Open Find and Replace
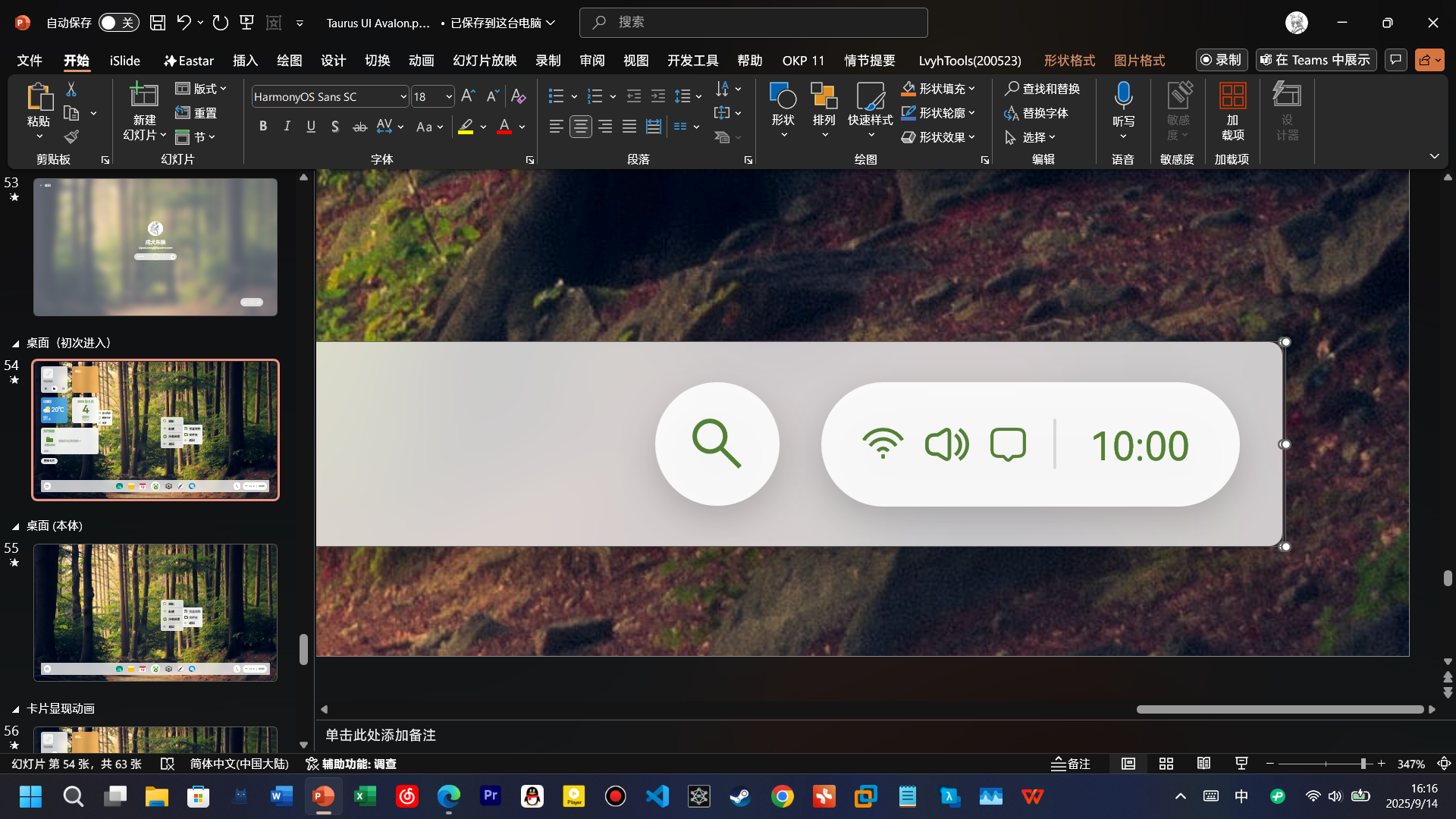This screenshot has height=819, width=1456. (x=1043, y=89)
